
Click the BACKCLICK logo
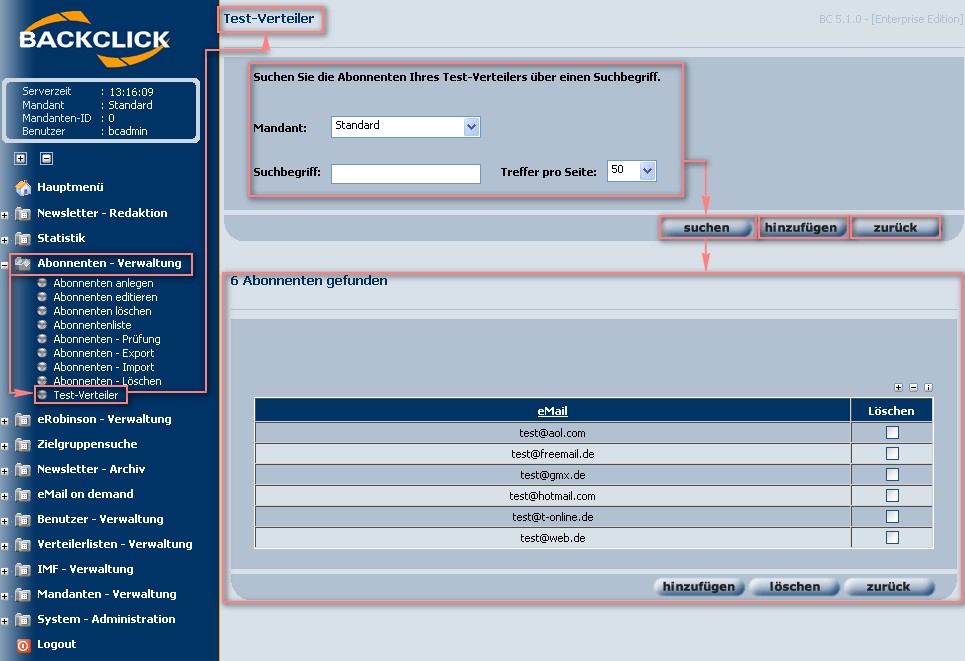pos(94,39)
